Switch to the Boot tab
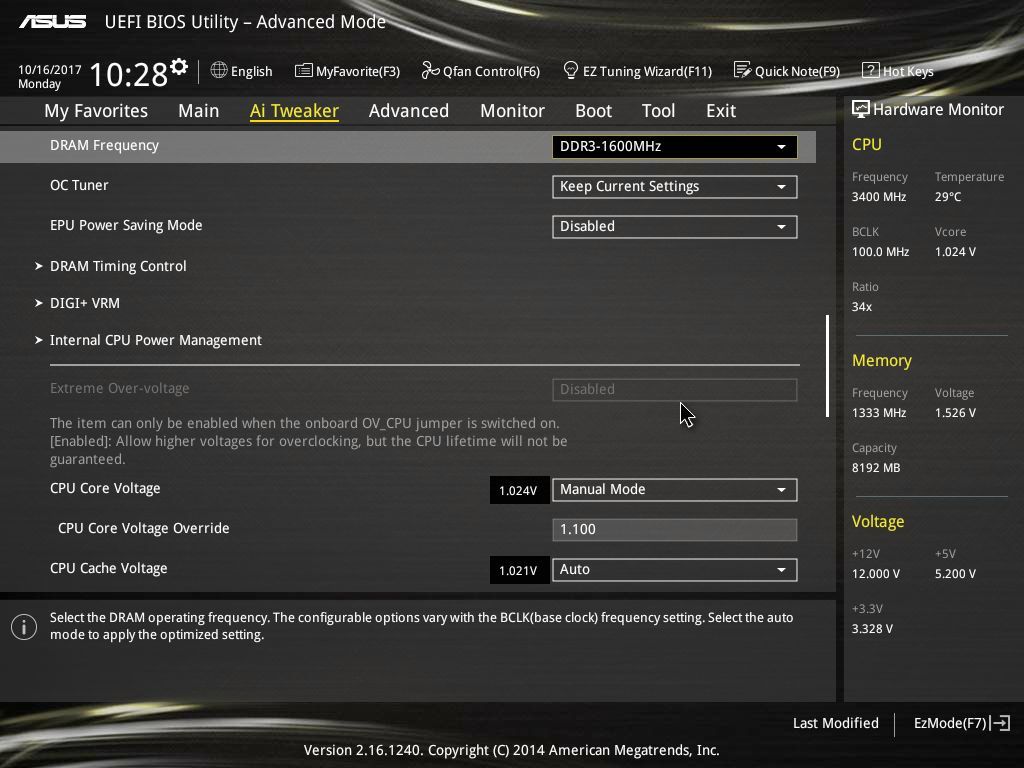The width and height of the screenshot is (1024, 768). click(x=593, y=110)
